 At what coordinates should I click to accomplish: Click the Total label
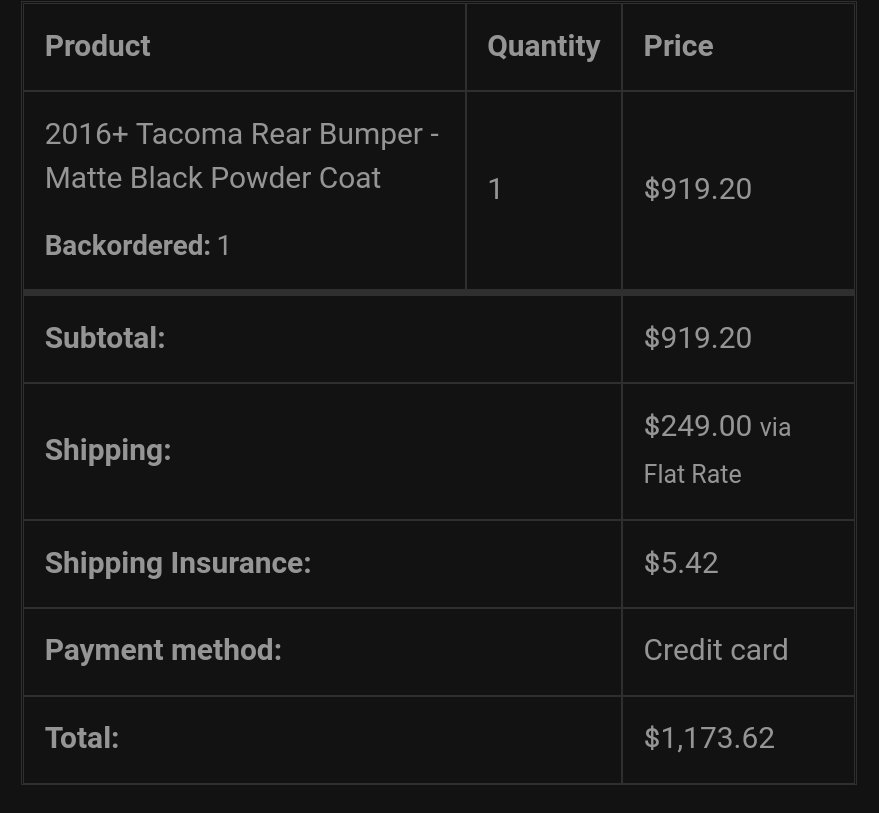click(82, 738)
